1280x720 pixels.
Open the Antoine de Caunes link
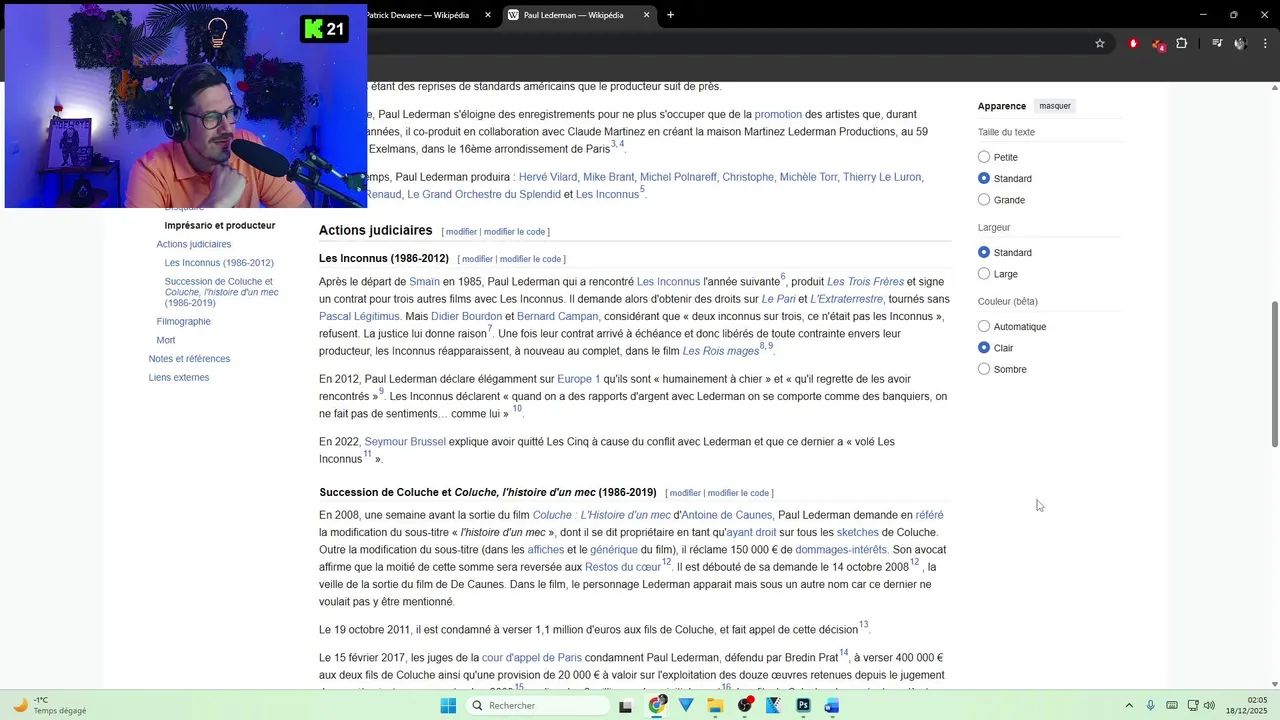(727, 515)
